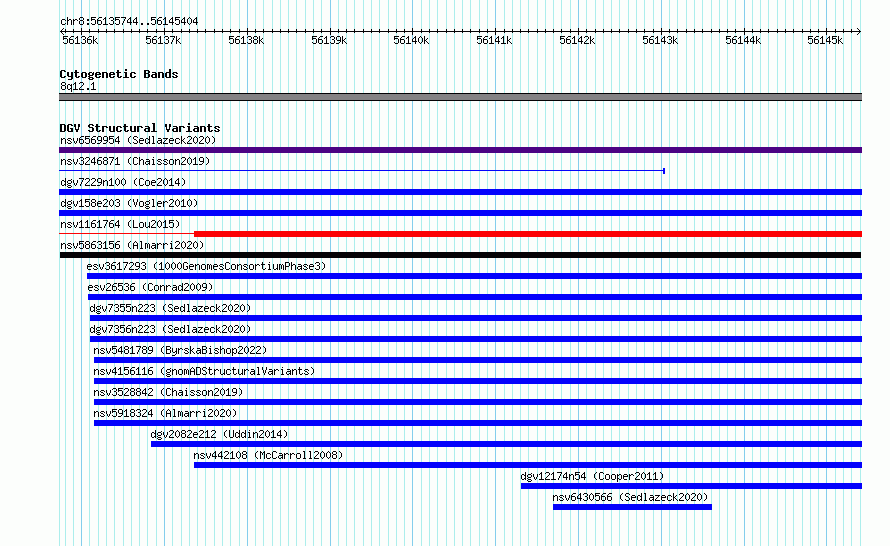Open nsv5863156 (Almarri2020) variant label

(x=132, y=245)
